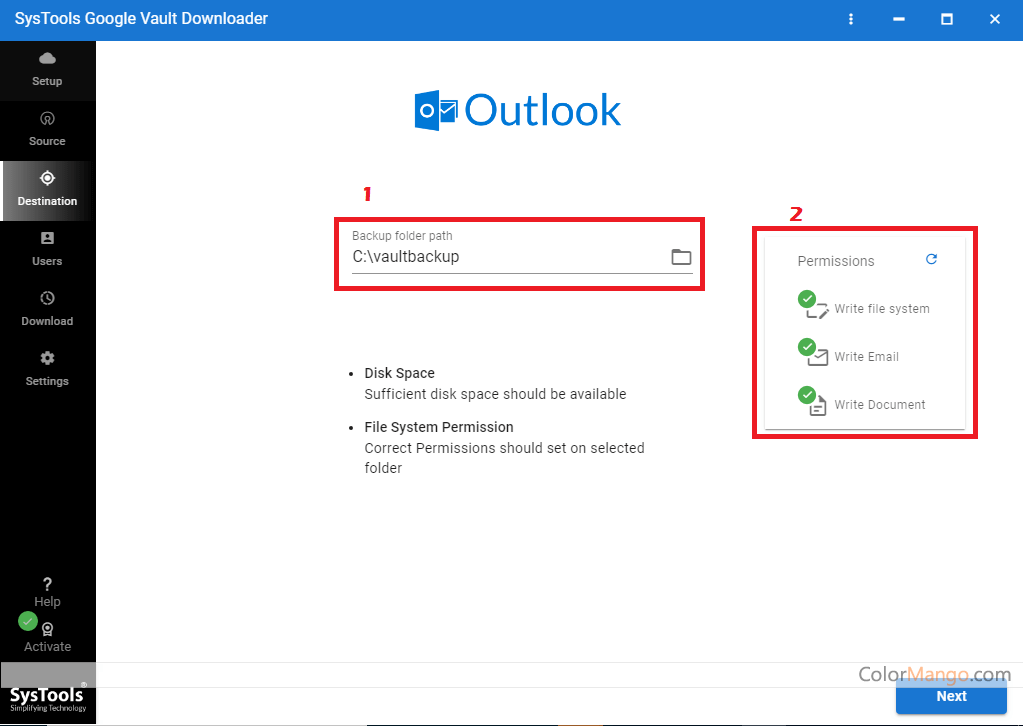1023x726 pixels.
Task: Click the SysTools logo at bottom left
Action: click(47, 697)
